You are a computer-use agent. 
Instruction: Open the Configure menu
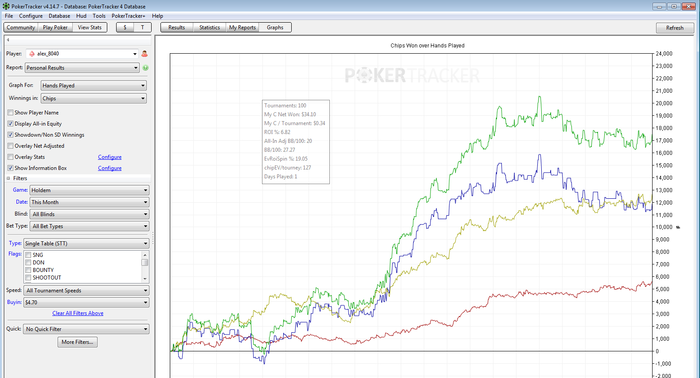tap(31, 16)
